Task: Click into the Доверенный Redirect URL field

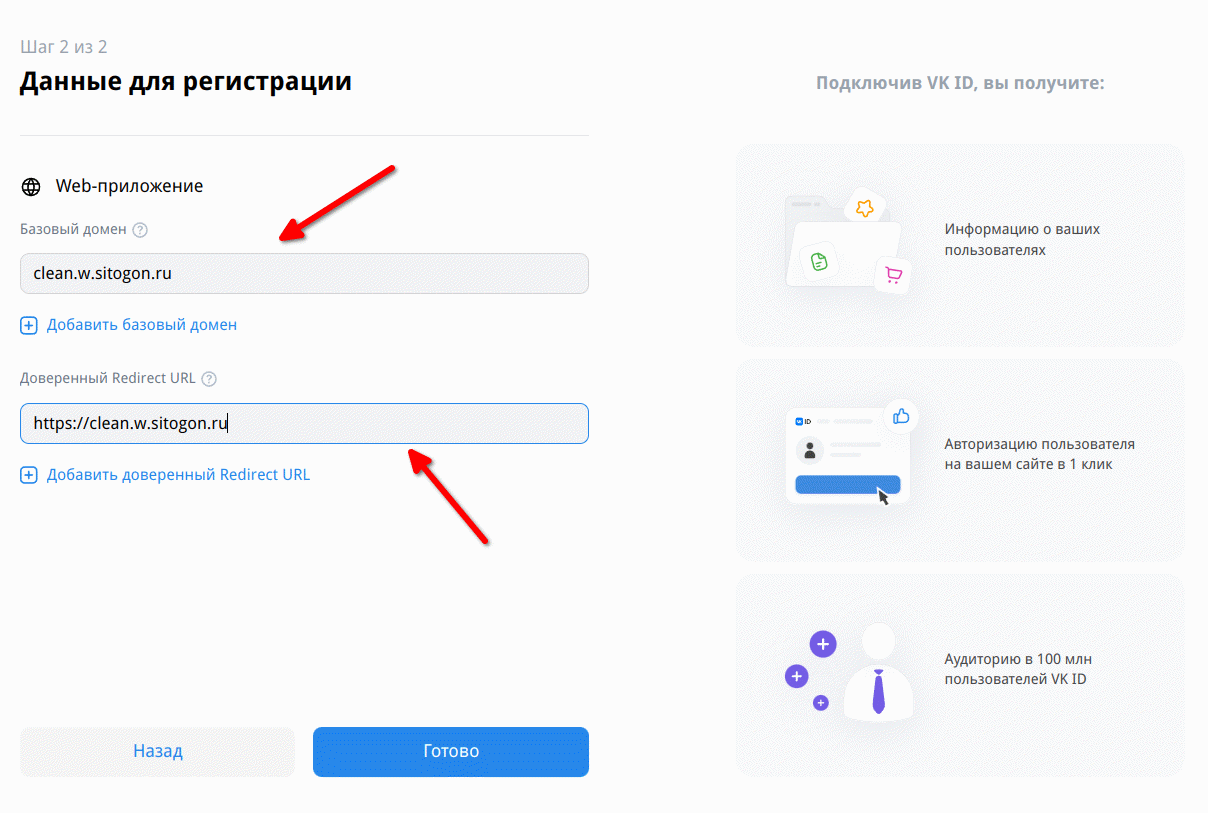Action: (304, 423)
